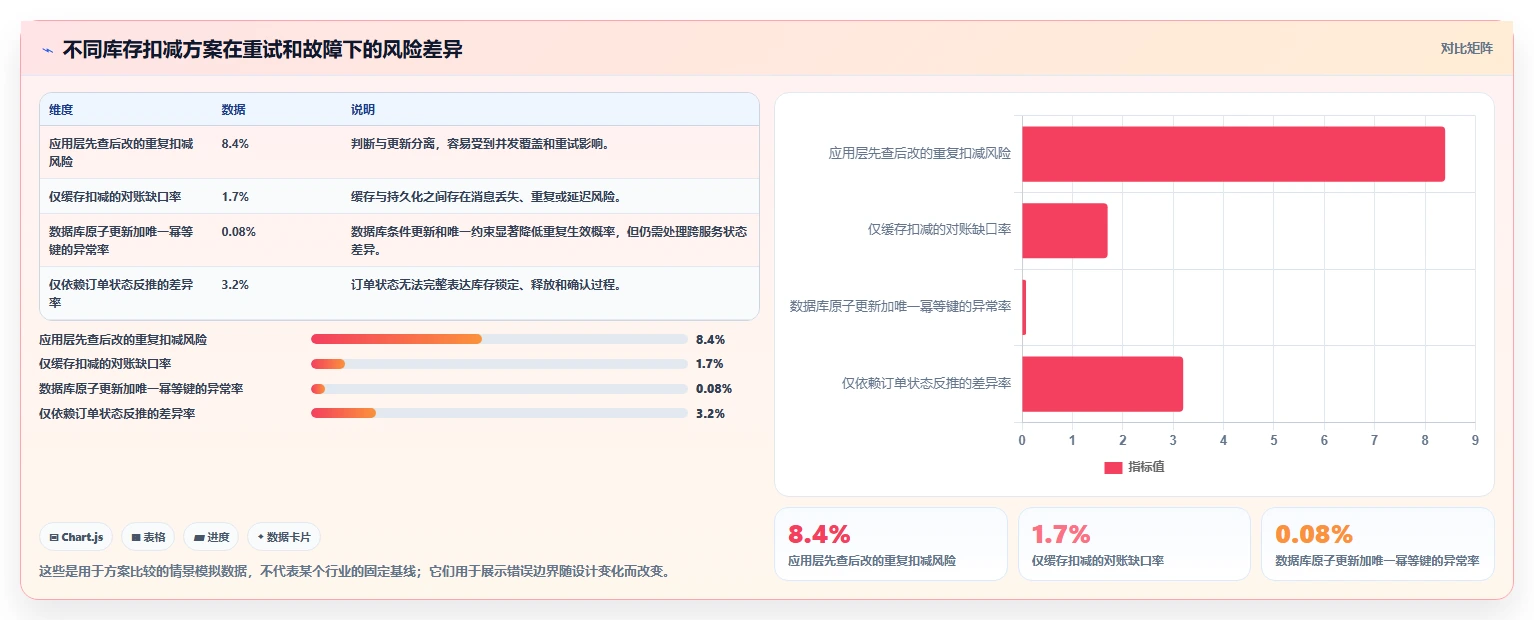Click chart bar for 仅依赖订单状态反推的差异率
1534x620 pixels.
[x=1102, y=384]
